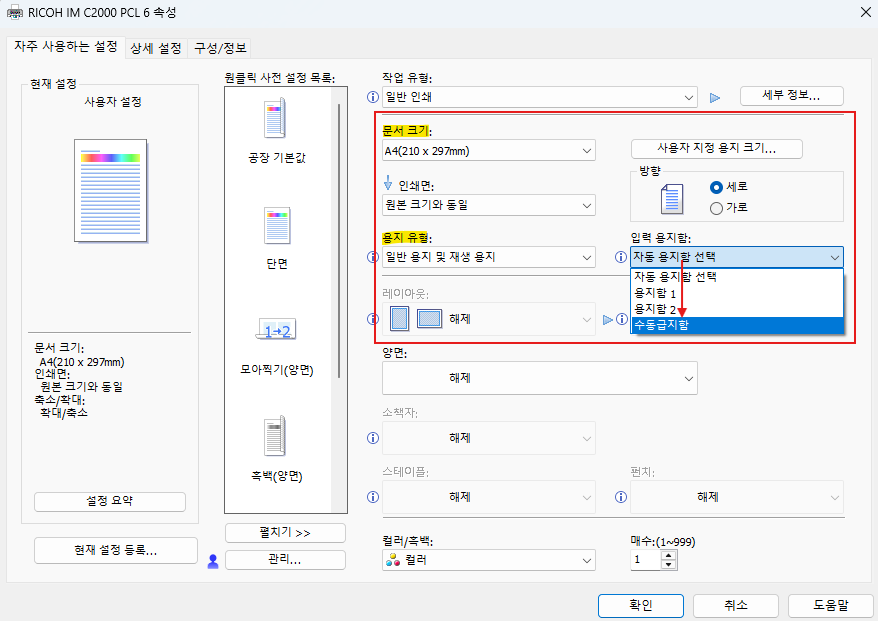Choose 자동 용지함 선택 from the list
Image resolution: width=878 pixels, height=621 pixels.
pos(737,277)
